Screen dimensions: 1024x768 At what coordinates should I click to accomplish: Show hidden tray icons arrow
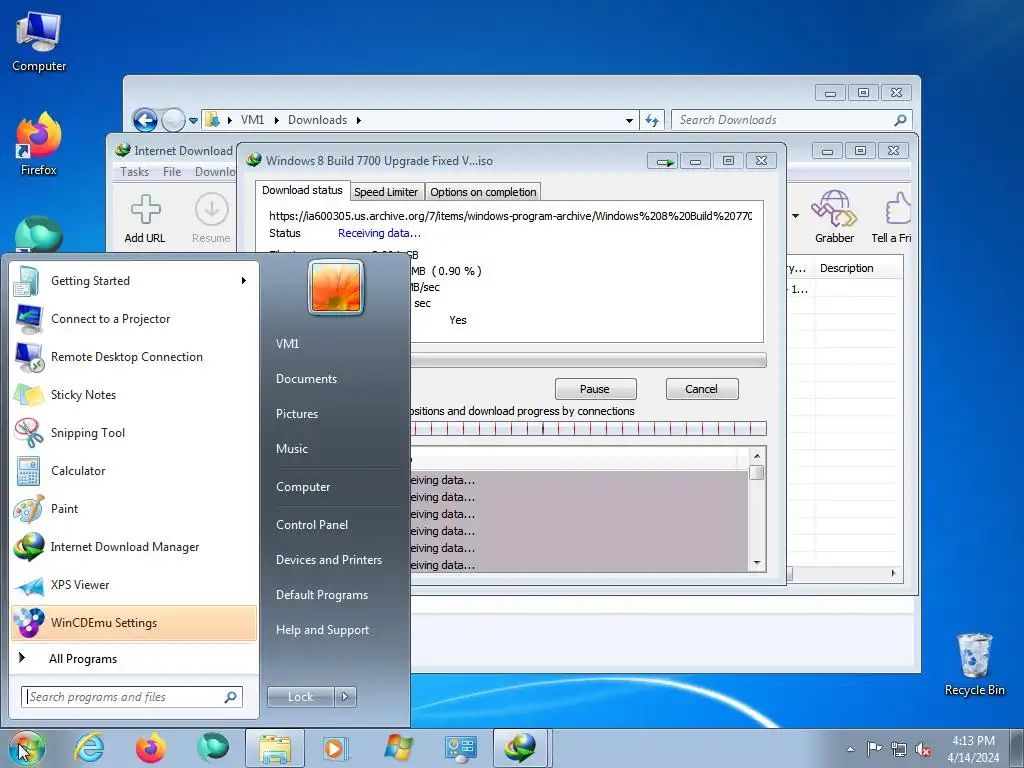(x=850, y=749)
